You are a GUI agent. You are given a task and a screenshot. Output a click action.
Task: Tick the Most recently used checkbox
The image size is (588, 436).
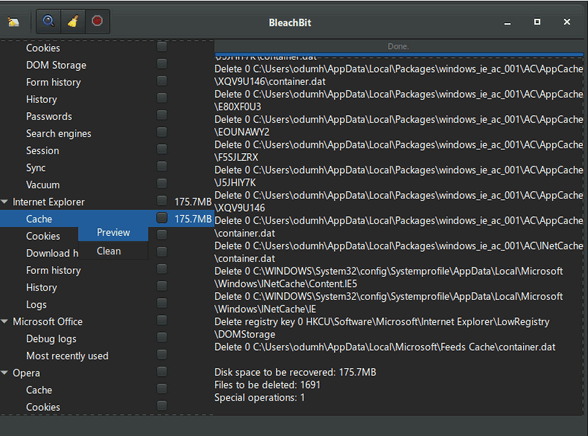(x=162, y=355)
